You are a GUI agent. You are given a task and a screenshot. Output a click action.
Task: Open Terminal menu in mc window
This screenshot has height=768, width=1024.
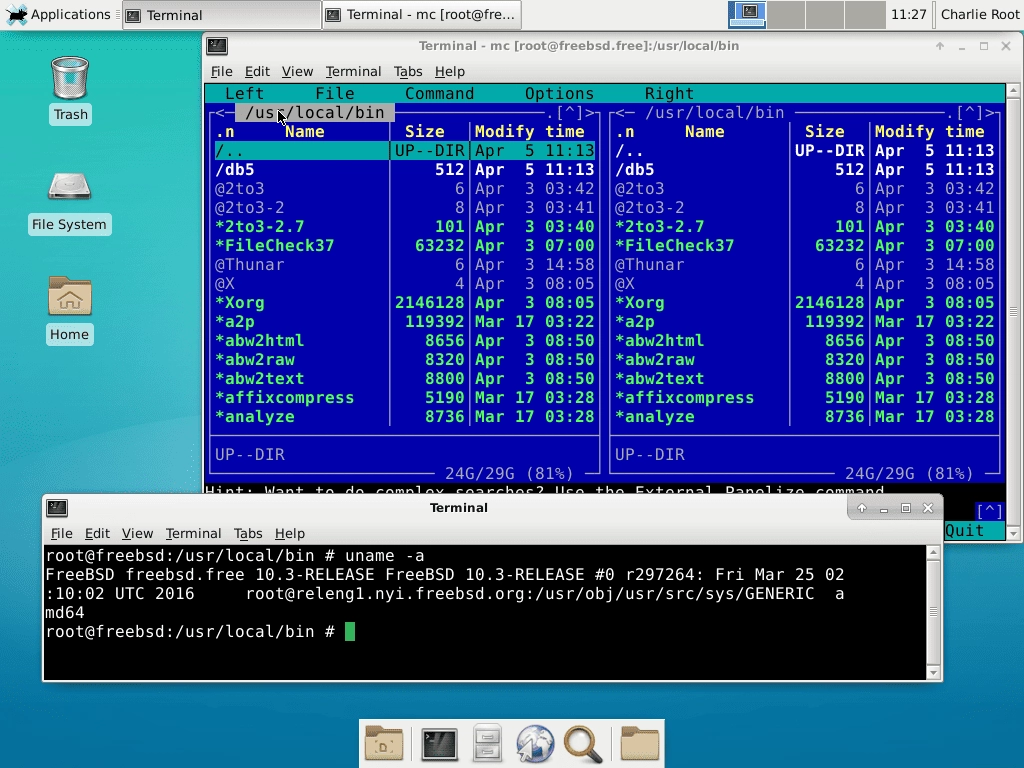point(353,71)
